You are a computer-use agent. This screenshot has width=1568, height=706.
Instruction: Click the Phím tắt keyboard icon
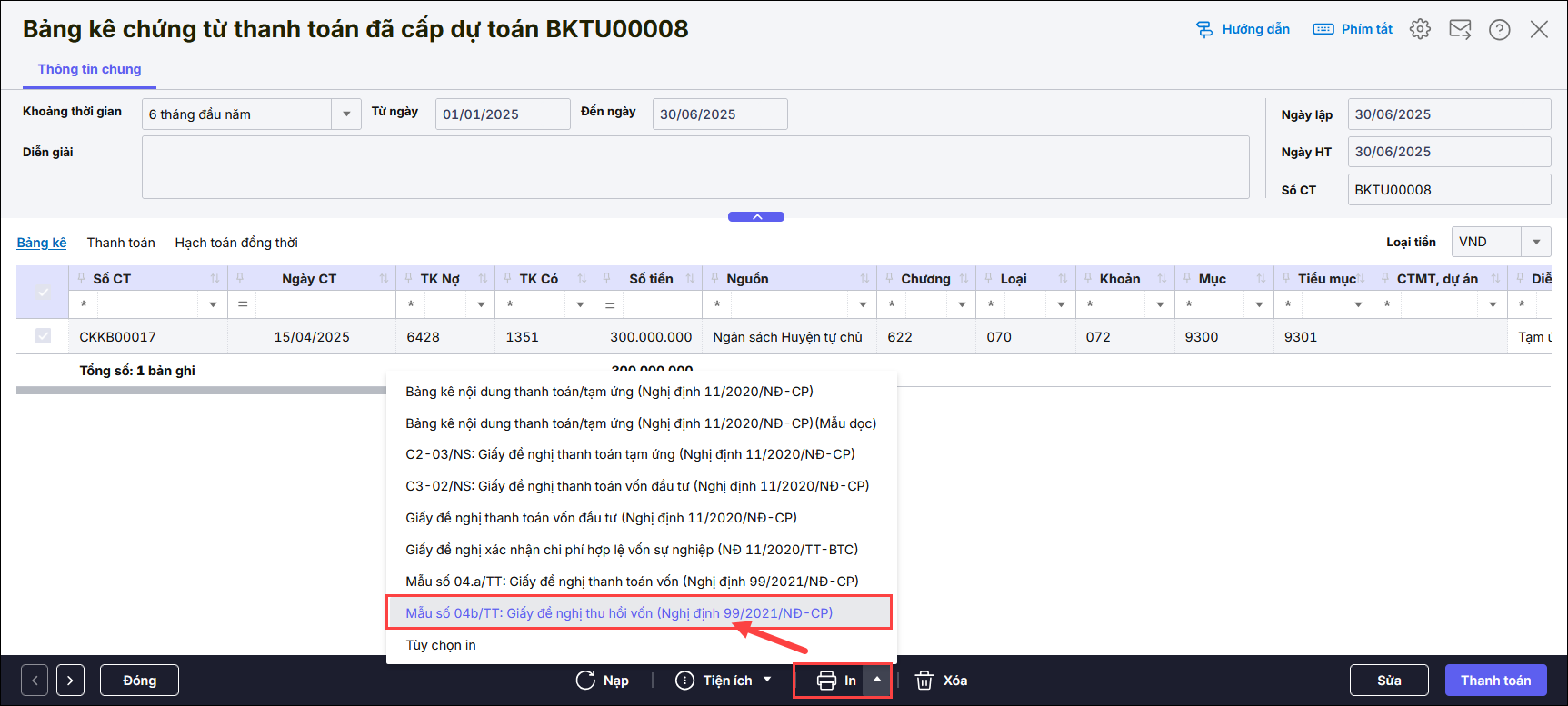pos(1323,29)
